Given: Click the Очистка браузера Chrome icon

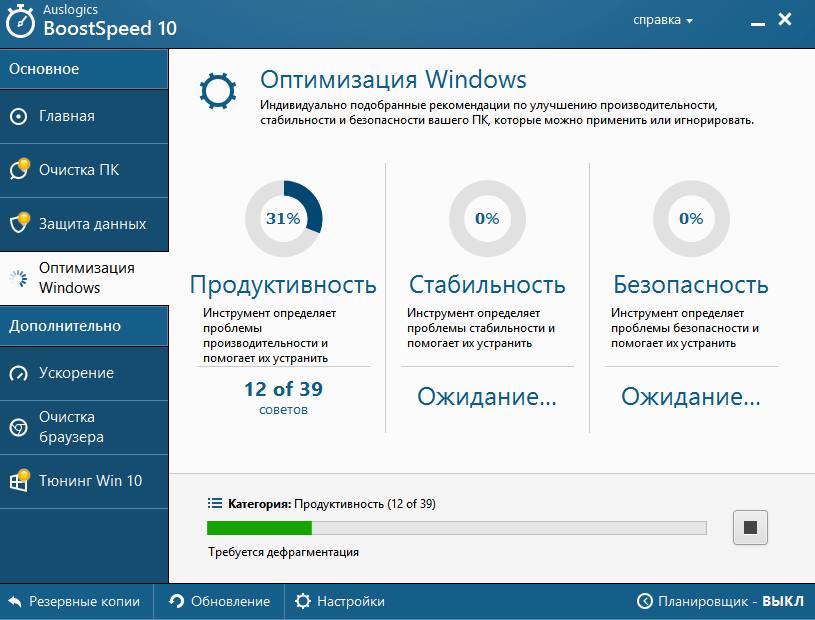Looking at the screenshot, I should (19, 427).
